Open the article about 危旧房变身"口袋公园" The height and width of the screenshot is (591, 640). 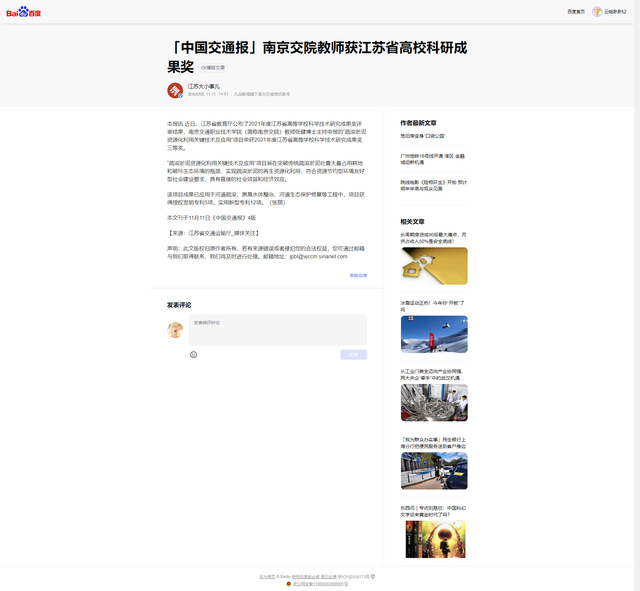(423, 135)
